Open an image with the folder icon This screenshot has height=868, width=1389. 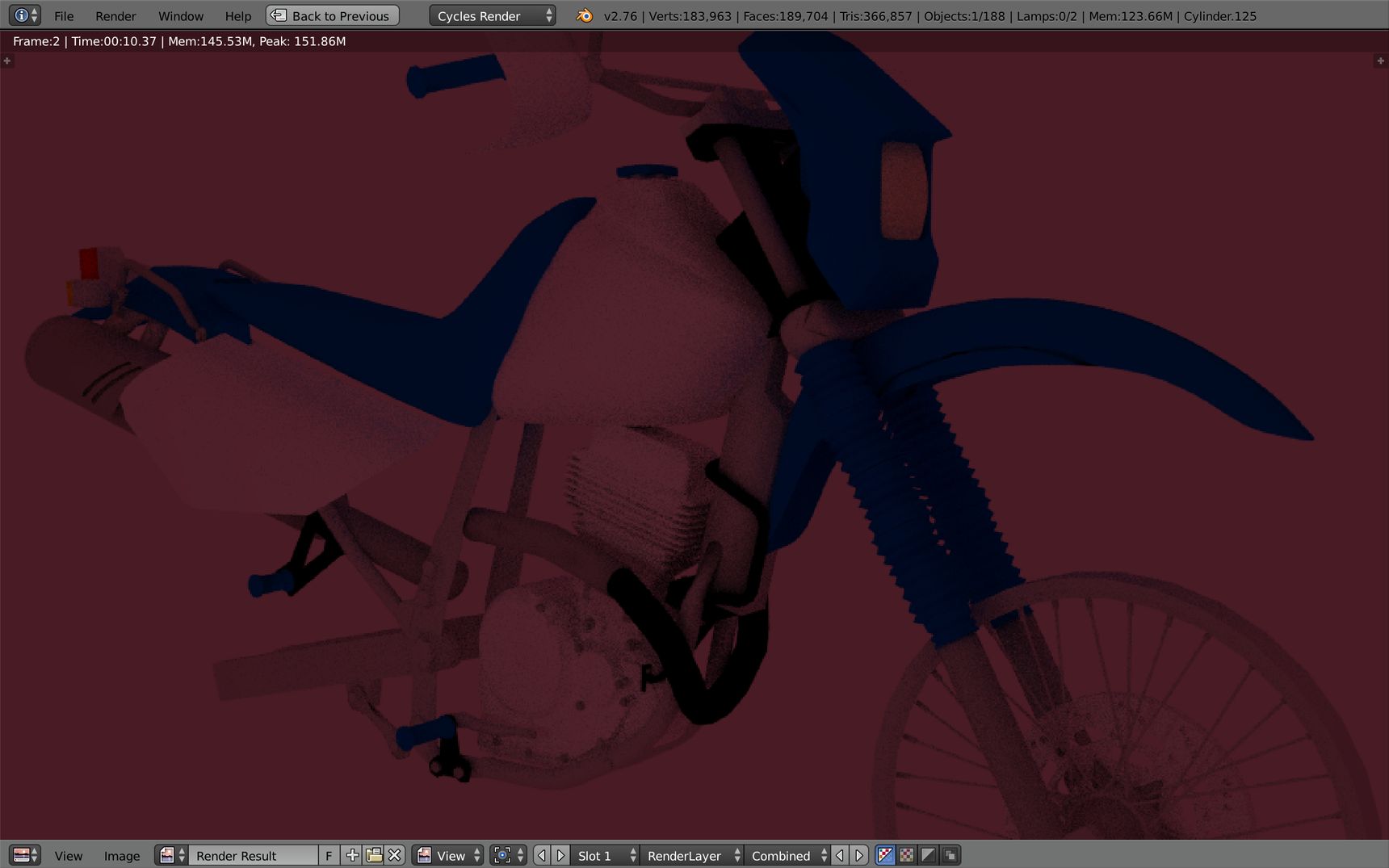coord(373,855)
